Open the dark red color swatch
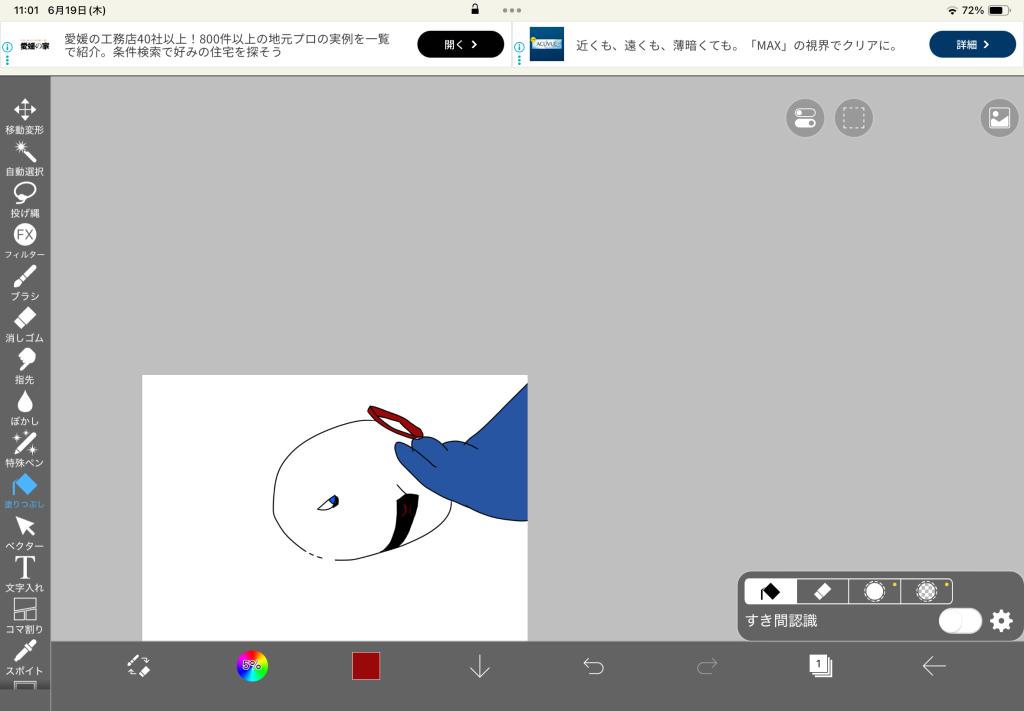This screenshot has height=711, width=1024. click(366, 666)
